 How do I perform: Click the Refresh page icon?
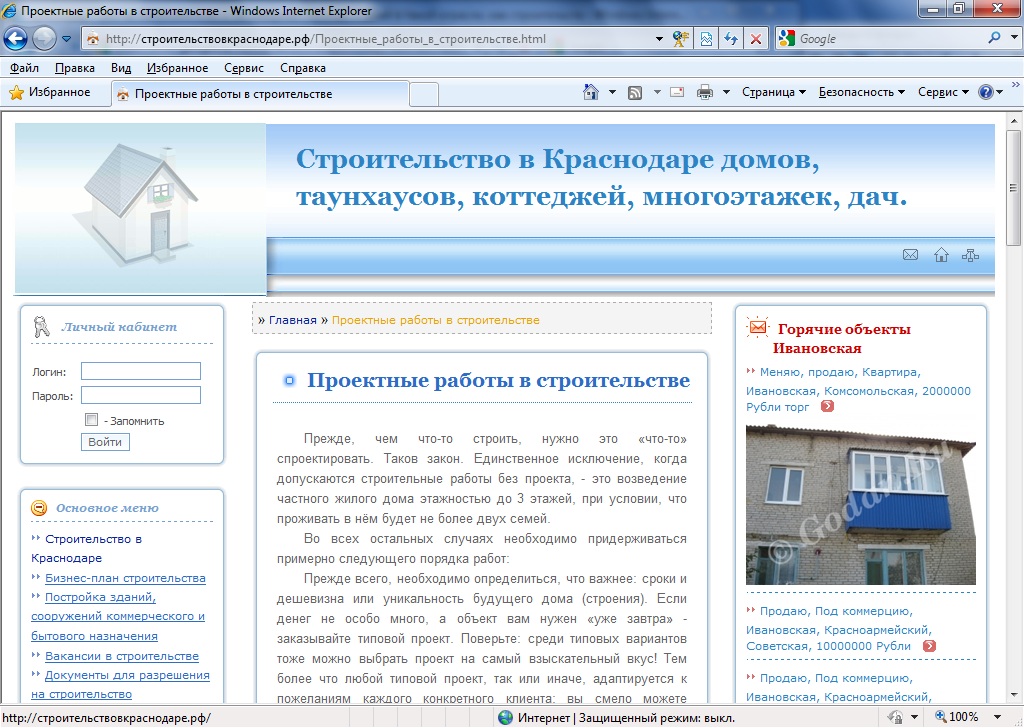pyautogui.click(x=731, y=39)
